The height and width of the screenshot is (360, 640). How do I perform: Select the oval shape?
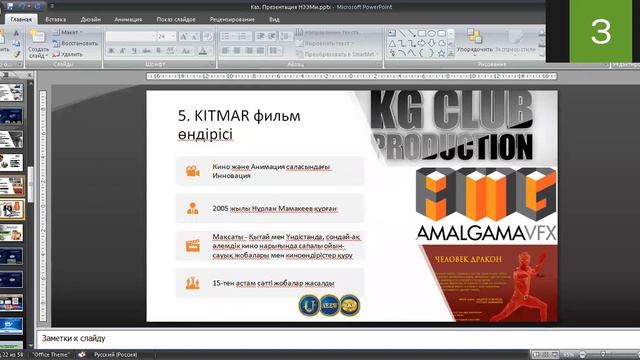(x=431, y=33)
